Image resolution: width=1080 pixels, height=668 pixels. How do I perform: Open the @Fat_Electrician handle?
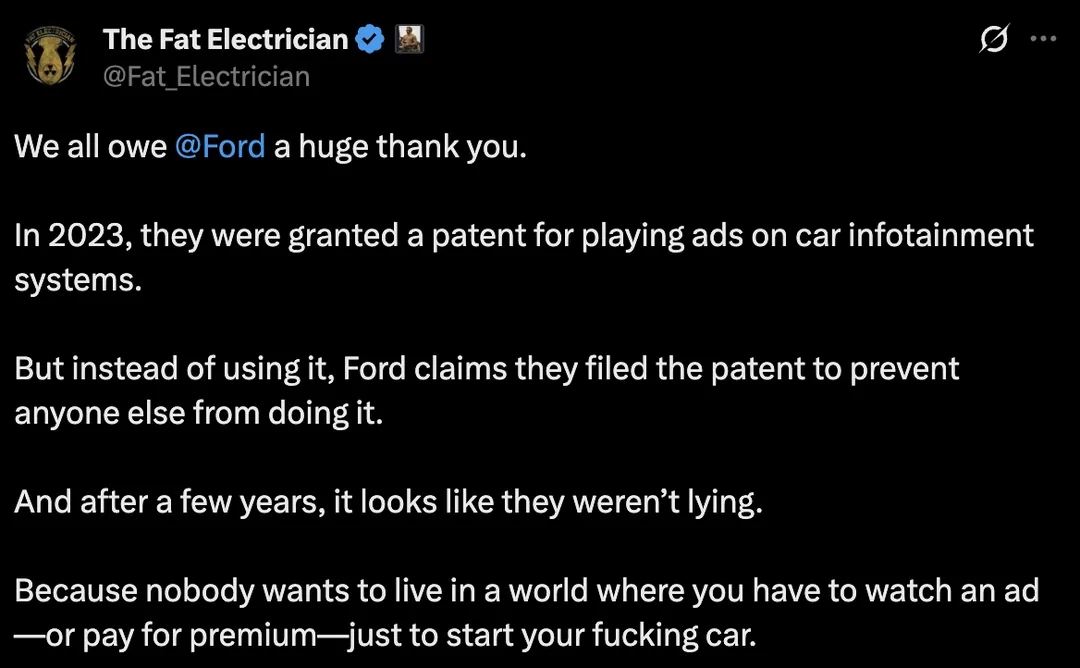pyautogui.click(x=206, y=76)
